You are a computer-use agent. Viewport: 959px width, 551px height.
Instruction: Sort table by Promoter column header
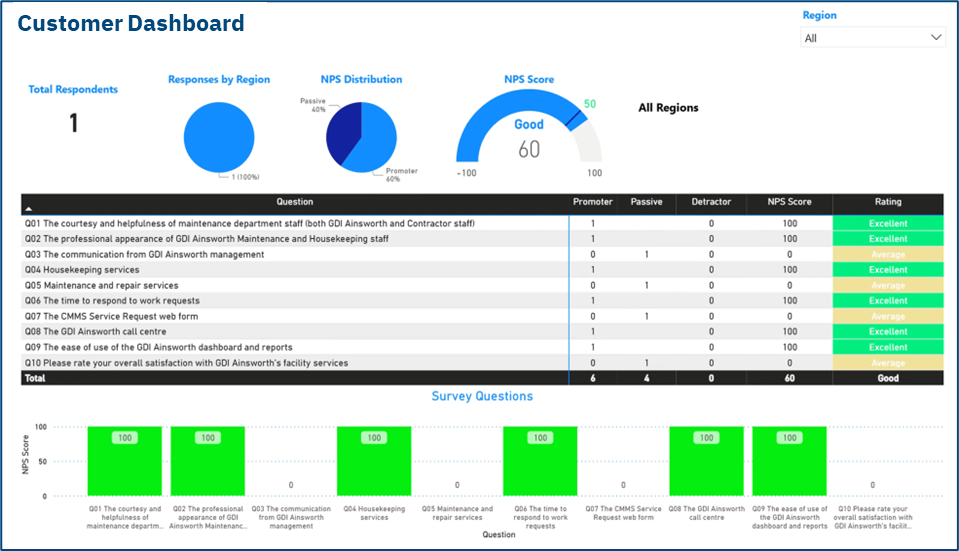tap(592, 202)
